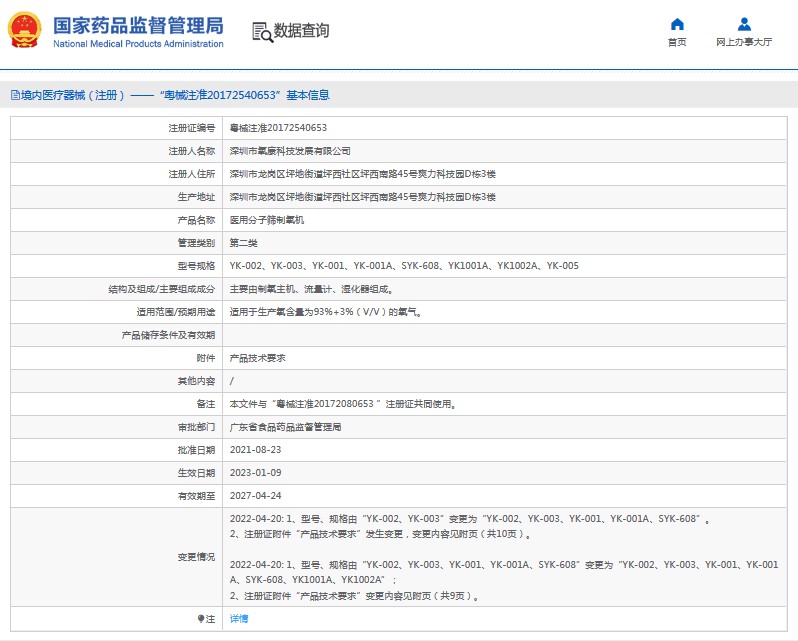This screenshot has height=641, width=798.
Task: Select intended use text 适用于生产氧含量为93%
Action: click(325, 312)
